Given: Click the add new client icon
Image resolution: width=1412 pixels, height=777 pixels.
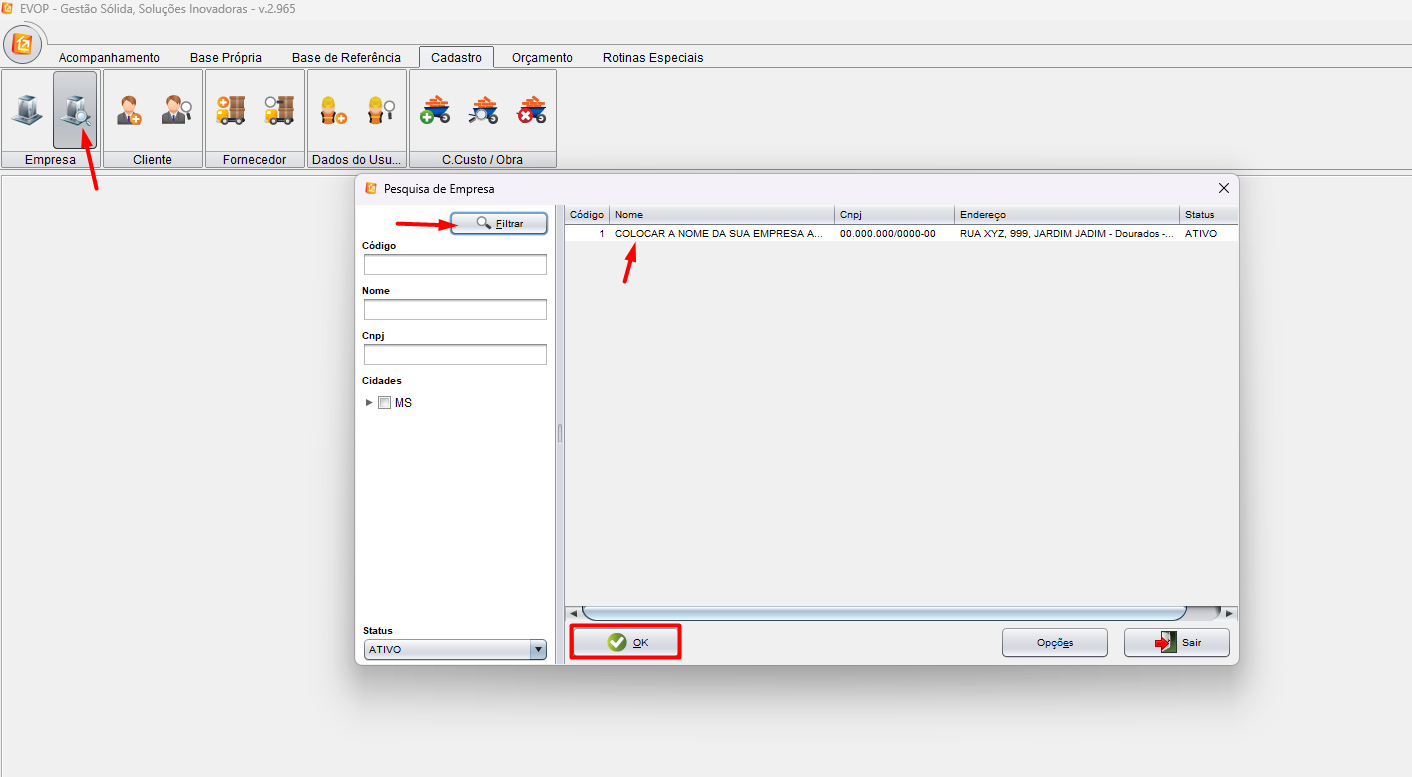Looking at the screenshot, I should tap(129, 110).
